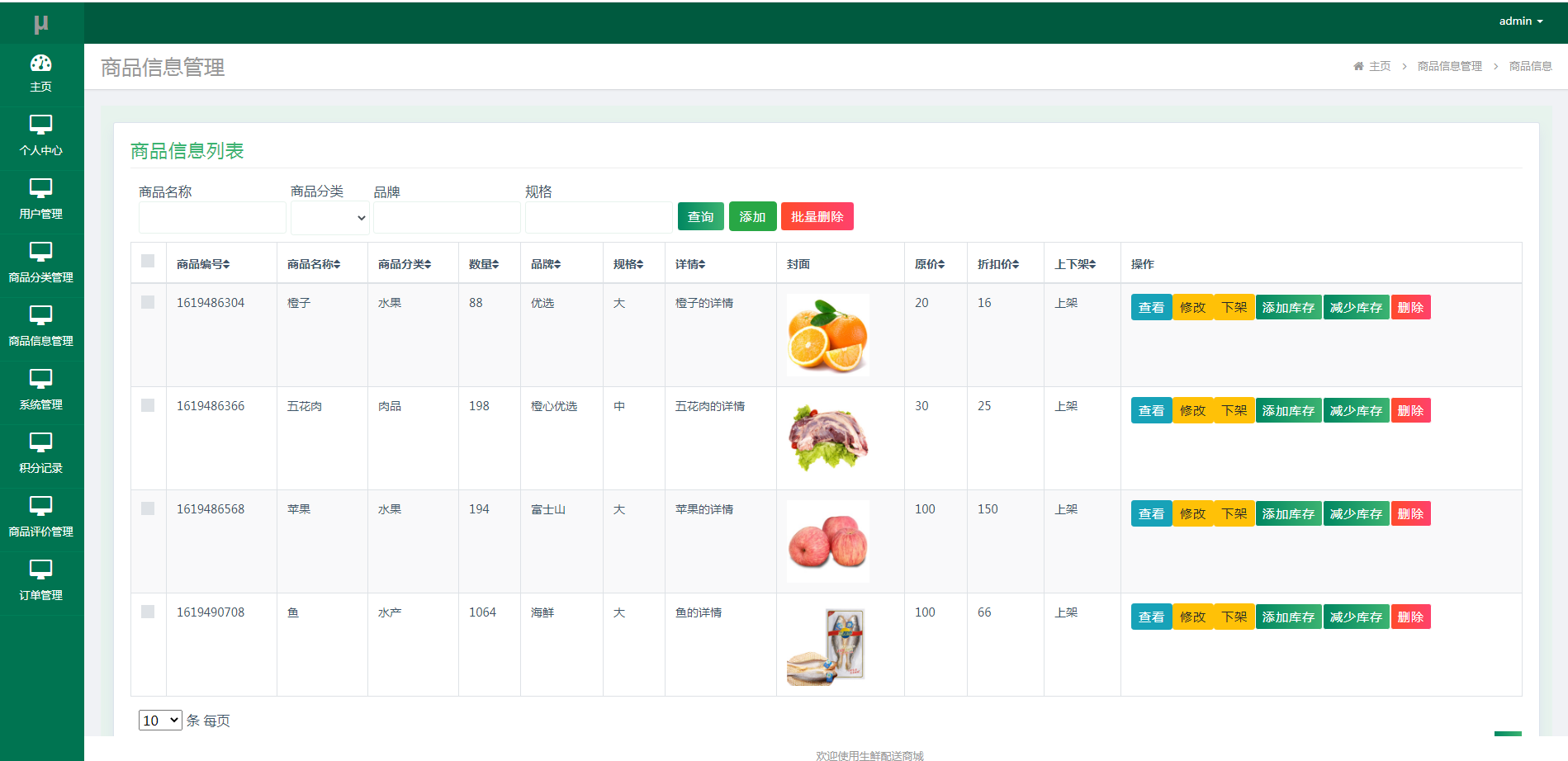
Task: Open the 订单管理 sidebar icon
Action: click(x=40, y=570)
